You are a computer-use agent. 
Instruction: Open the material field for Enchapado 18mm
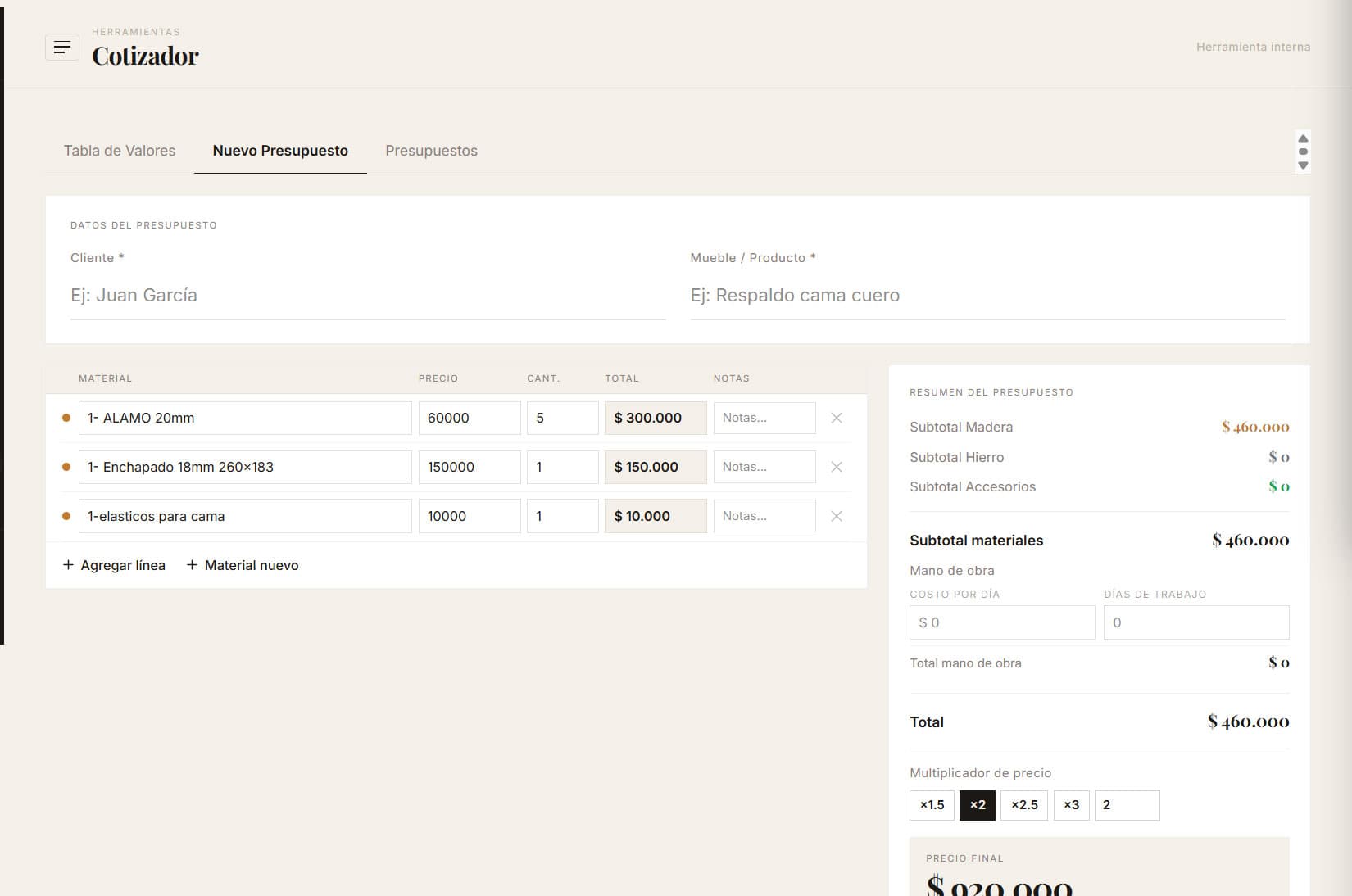click(244, 467)
